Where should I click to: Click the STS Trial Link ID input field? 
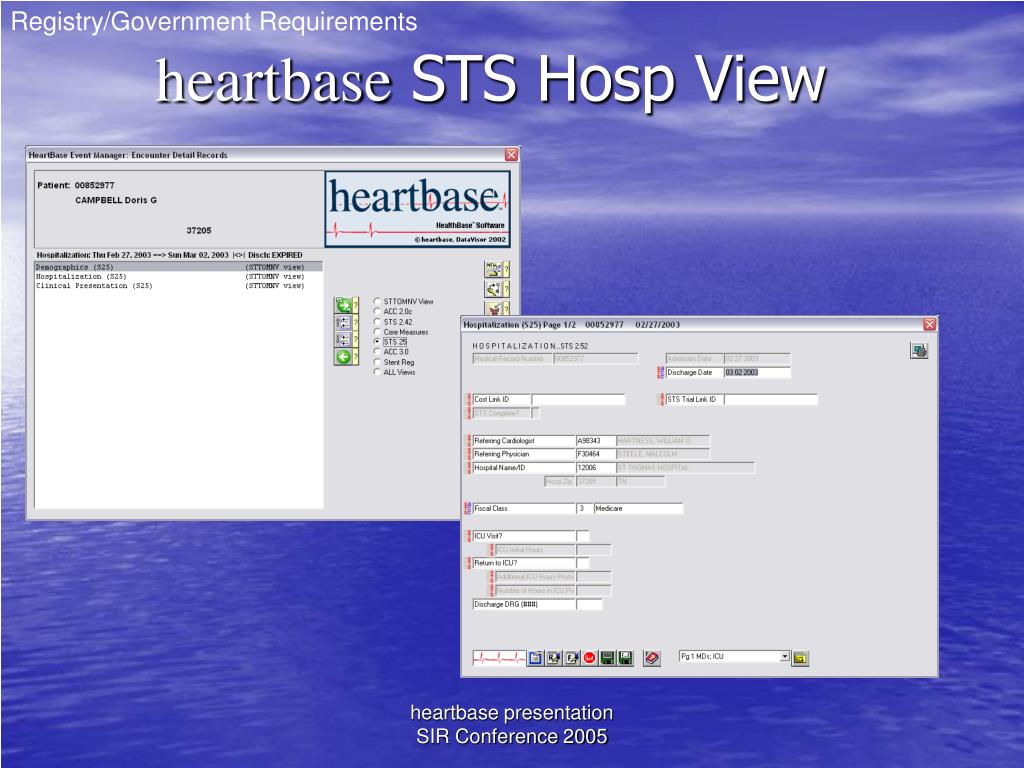pyautogui.click(x=771, y=399)
